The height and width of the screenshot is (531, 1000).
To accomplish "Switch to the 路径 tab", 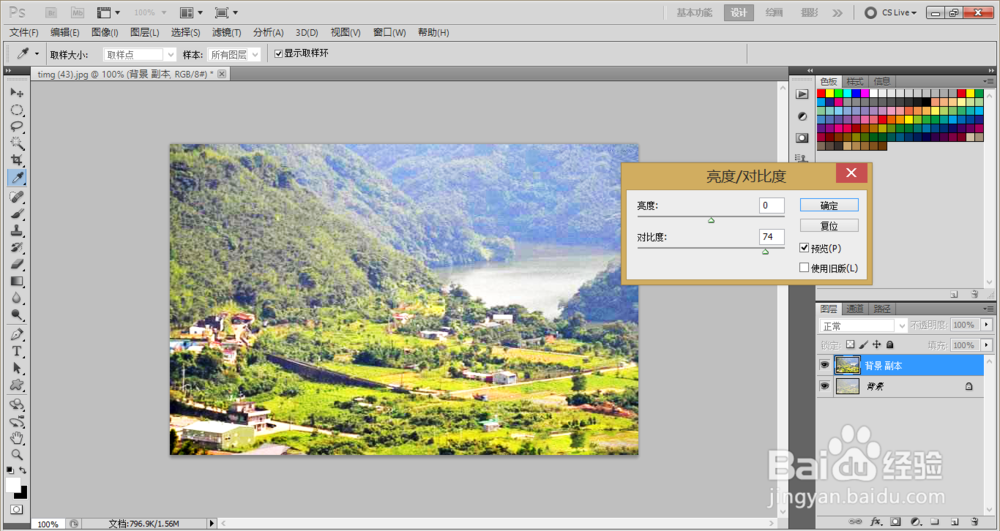I will click(881, 309).
